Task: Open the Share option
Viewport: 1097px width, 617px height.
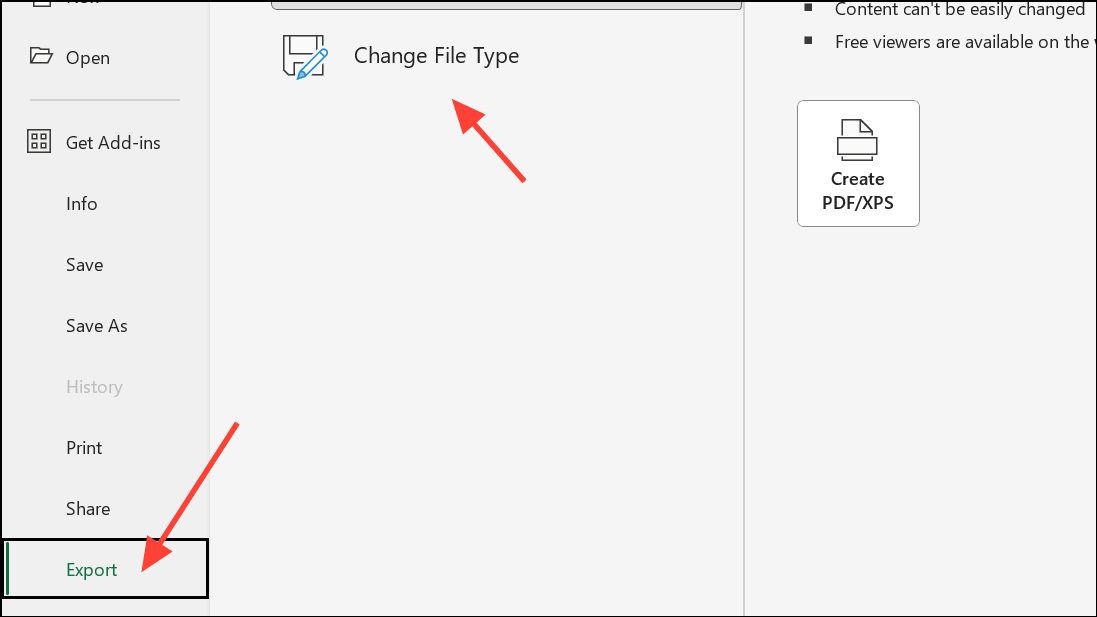Action: tap(88, 509)
